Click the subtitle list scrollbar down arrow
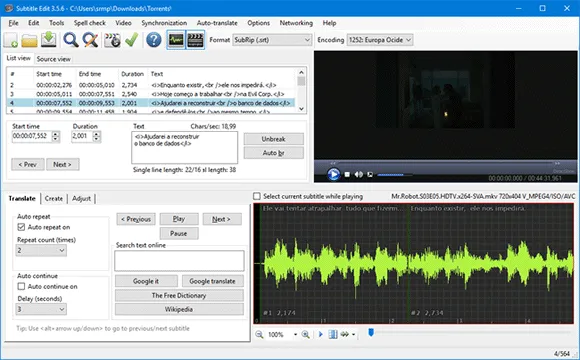Screen dimensions: 580x360 click(x=301, y=109)
